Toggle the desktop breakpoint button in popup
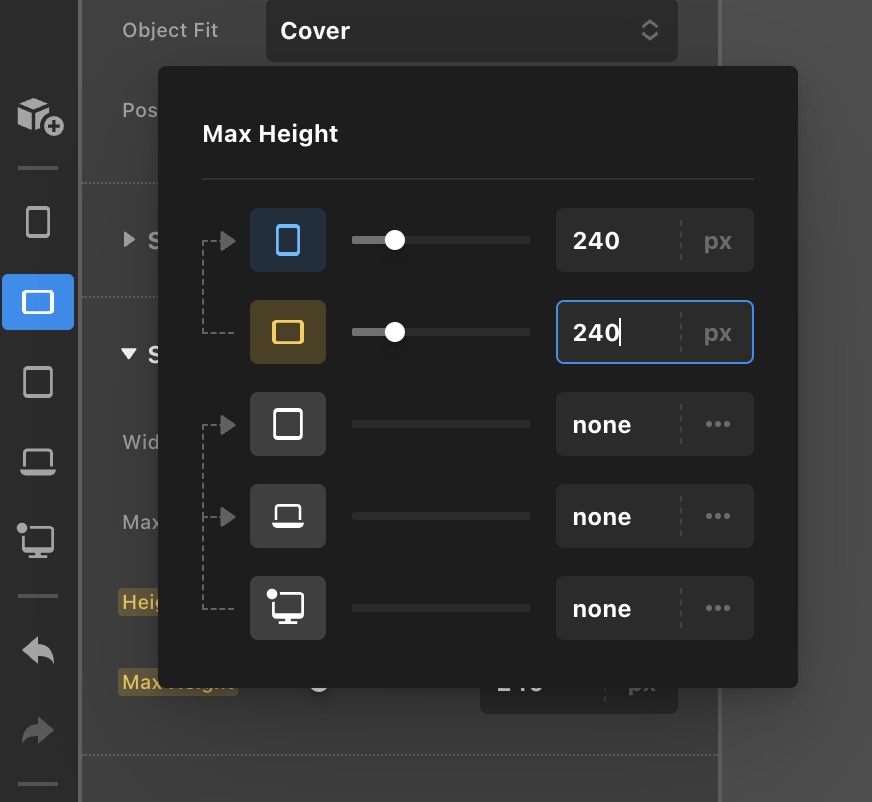Image resolution: width=872 pixels, height=802 pixels. point(288,608)
